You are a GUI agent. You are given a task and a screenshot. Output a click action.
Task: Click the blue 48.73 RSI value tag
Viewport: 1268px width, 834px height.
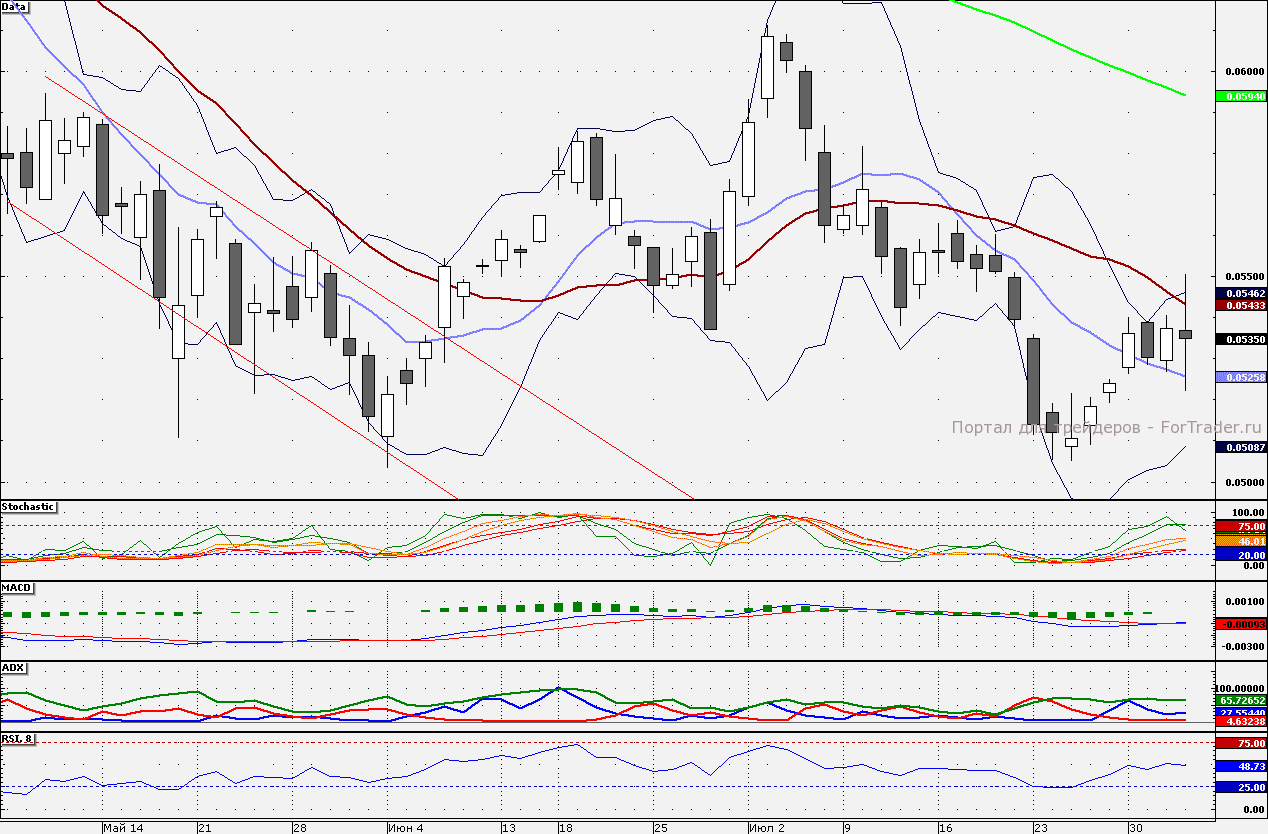pyautogui.click(x=1241, y=766)
